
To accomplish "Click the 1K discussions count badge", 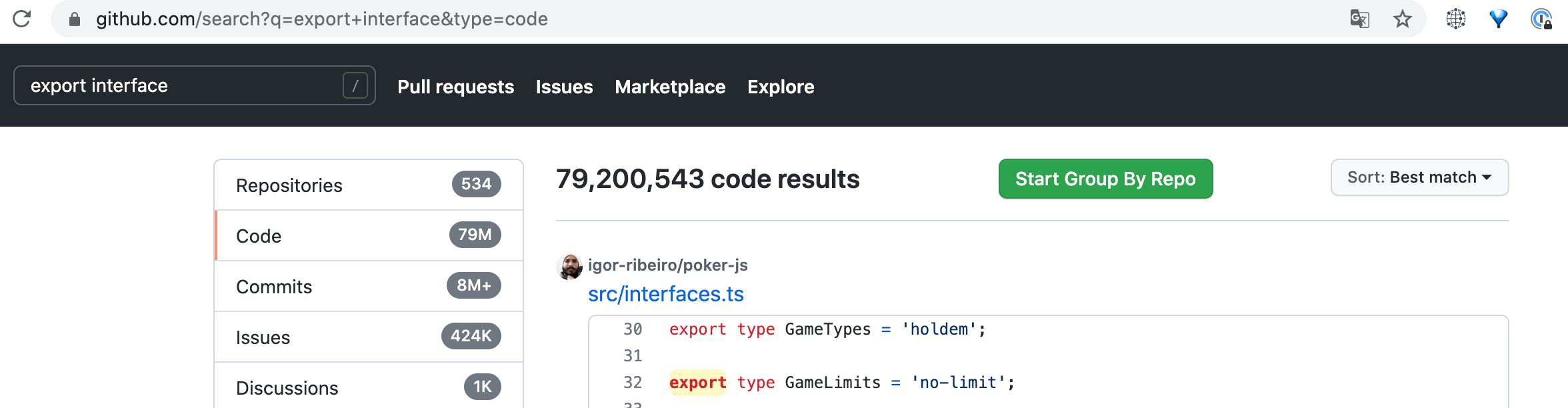I will 483,387.
